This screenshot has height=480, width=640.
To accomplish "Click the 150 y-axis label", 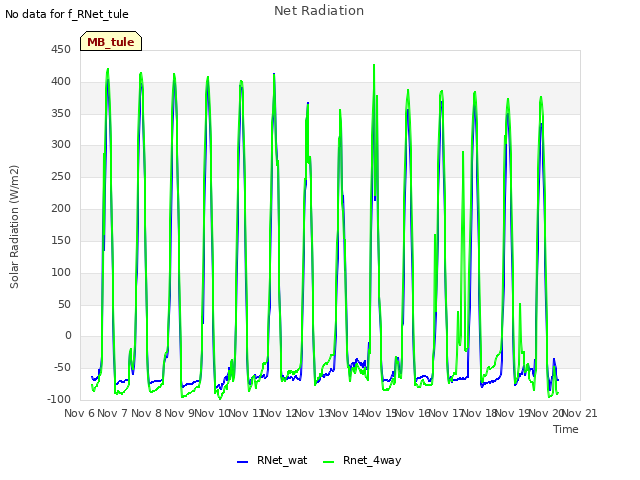I will (61, 240).
